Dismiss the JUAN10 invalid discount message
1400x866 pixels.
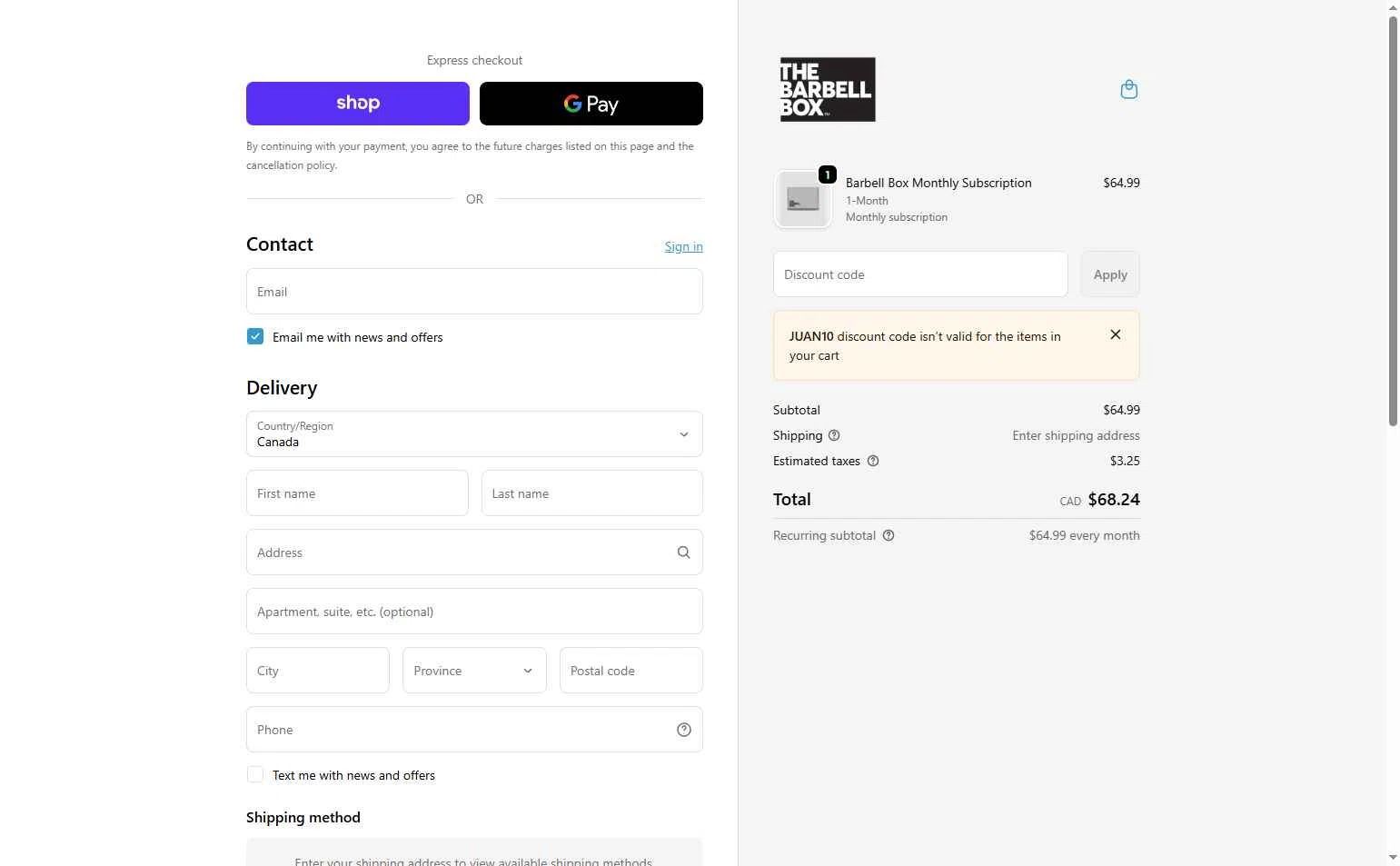pos(1116,334)
